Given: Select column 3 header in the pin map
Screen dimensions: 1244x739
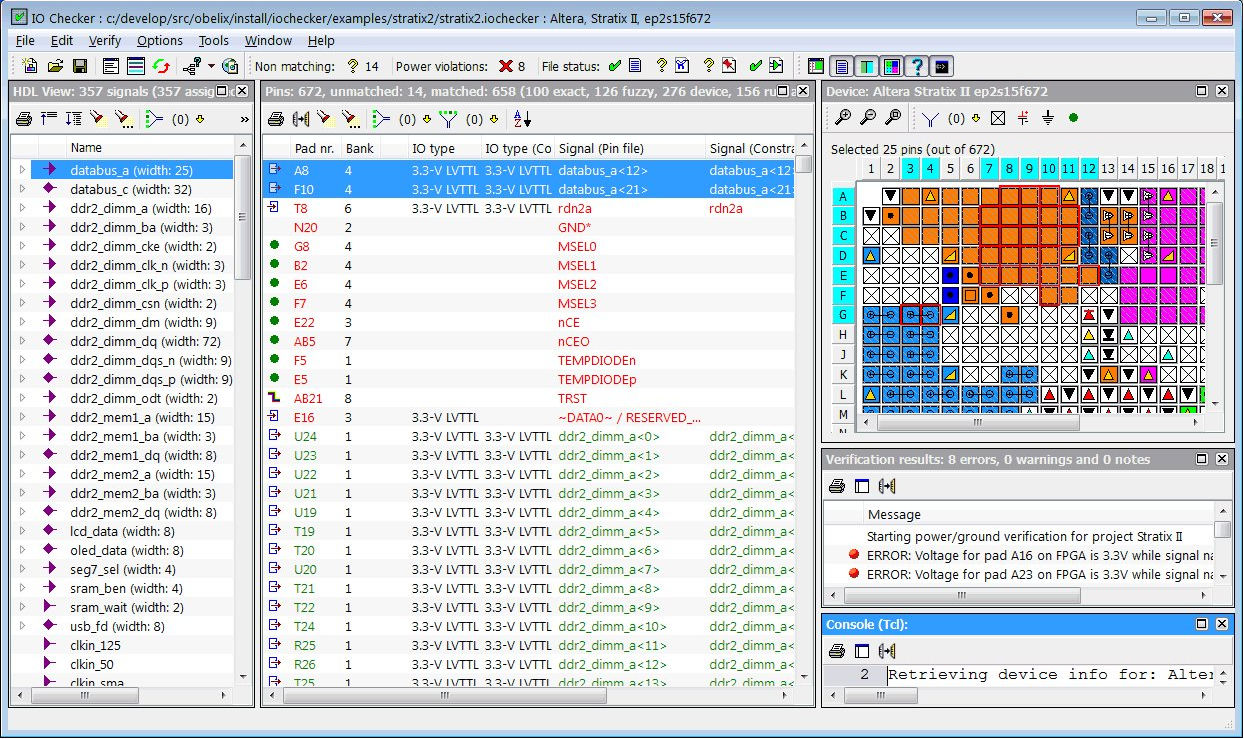Looking at the screenshot, I should pos(911,168).
